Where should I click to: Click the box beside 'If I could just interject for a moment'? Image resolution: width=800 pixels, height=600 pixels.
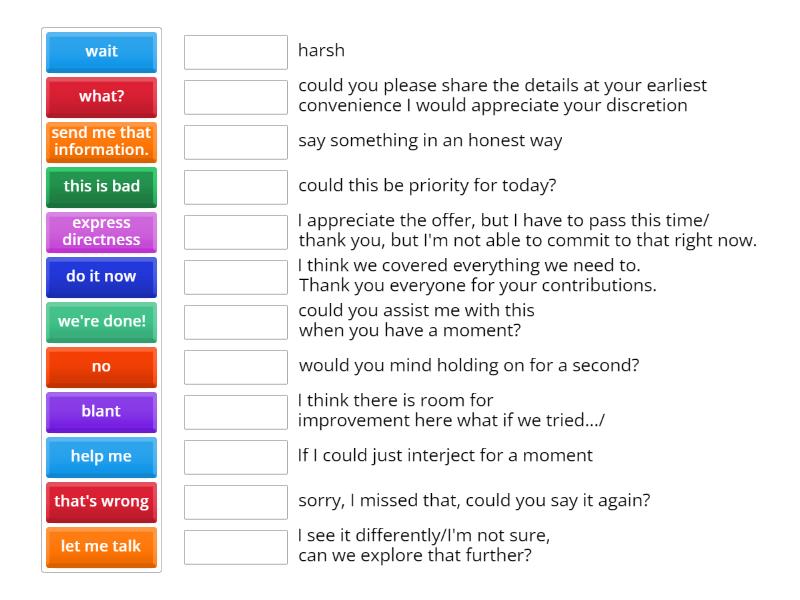[235, 457]
